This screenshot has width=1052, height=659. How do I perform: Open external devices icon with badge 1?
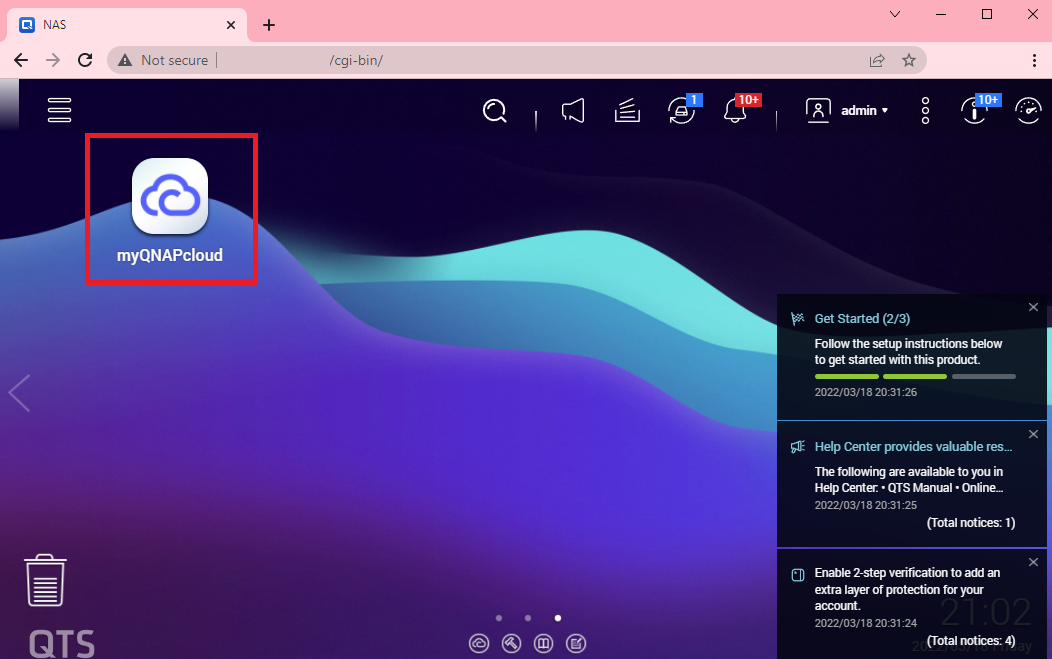682,111
